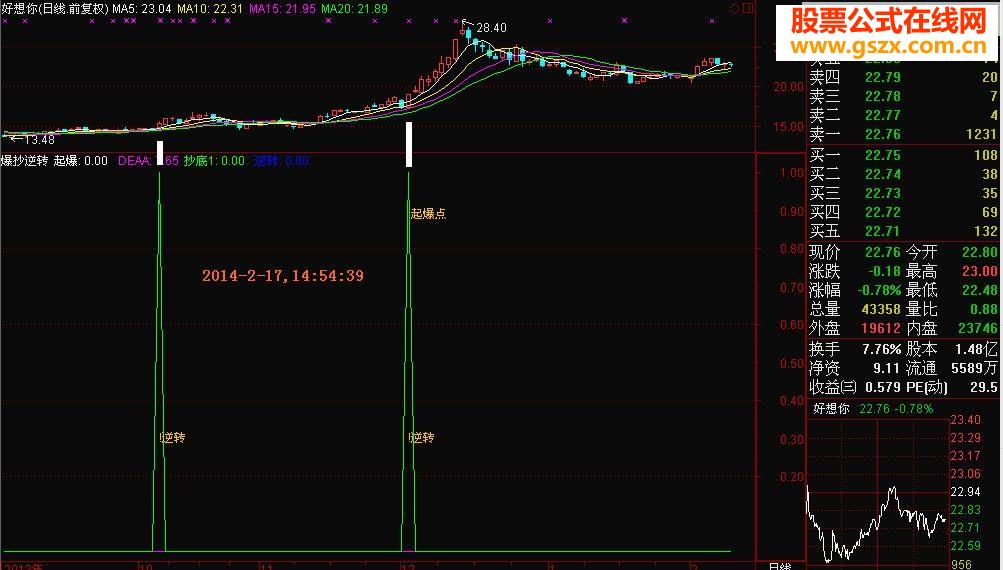
Task: Click the 抄底1: 0.00 indicator value
Action: (214, 161)
